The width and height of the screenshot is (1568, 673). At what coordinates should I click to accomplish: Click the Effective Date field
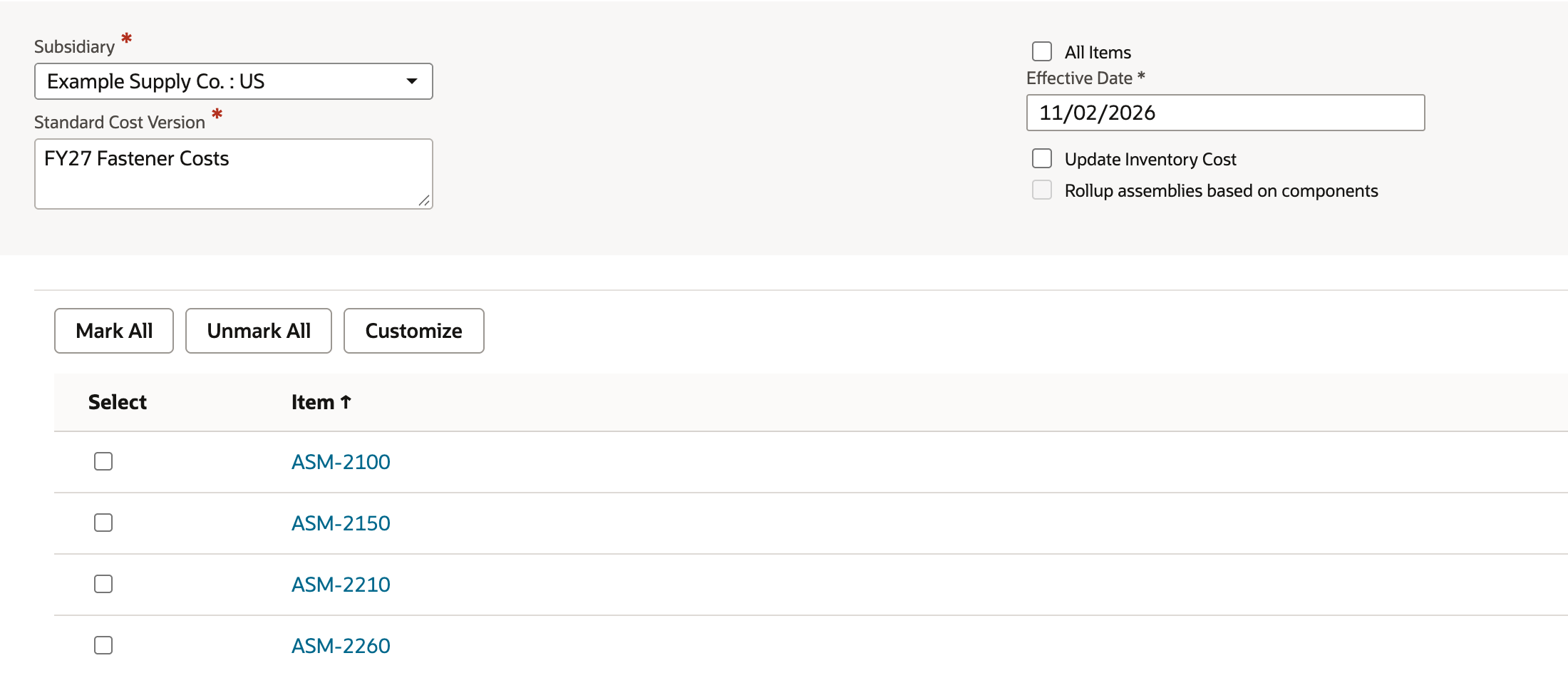point(1225,113)
